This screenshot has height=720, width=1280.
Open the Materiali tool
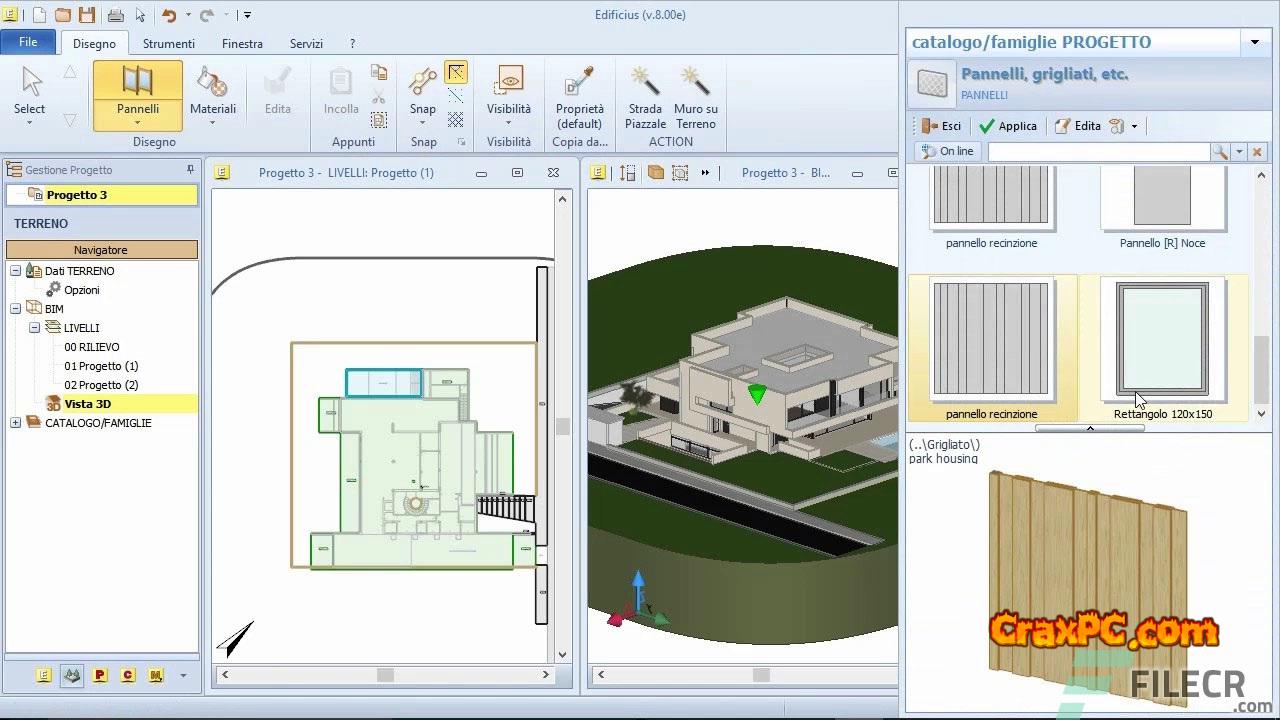pos(212,89)
